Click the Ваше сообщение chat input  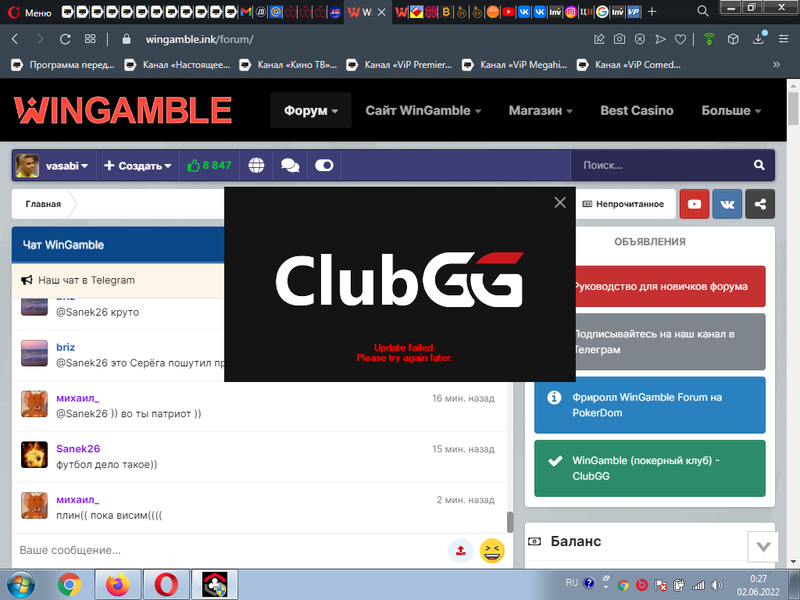point(230,550)
